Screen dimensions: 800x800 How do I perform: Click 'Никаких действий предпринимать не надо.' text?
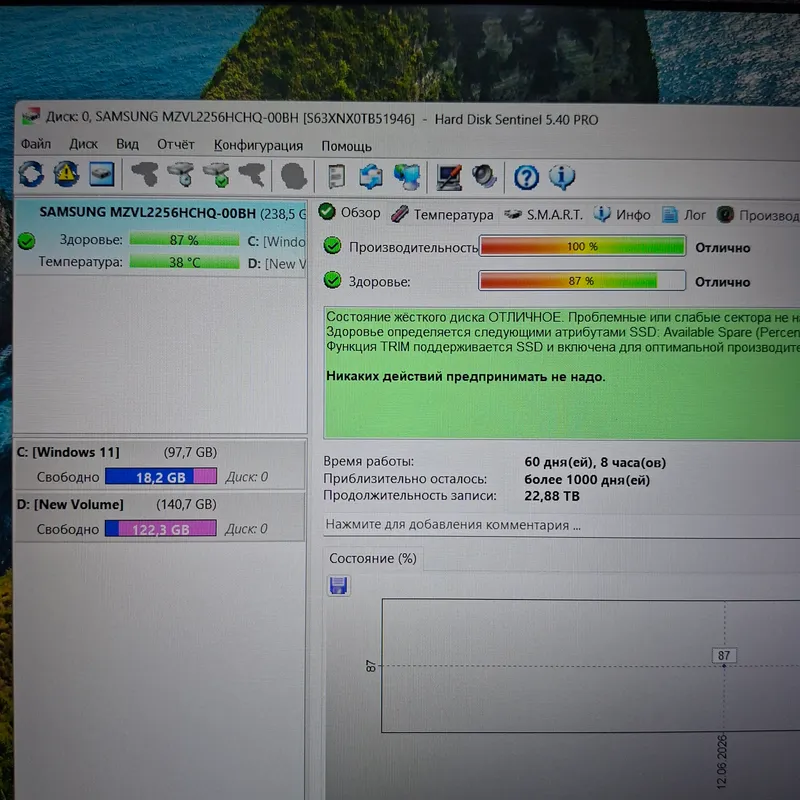465,377
